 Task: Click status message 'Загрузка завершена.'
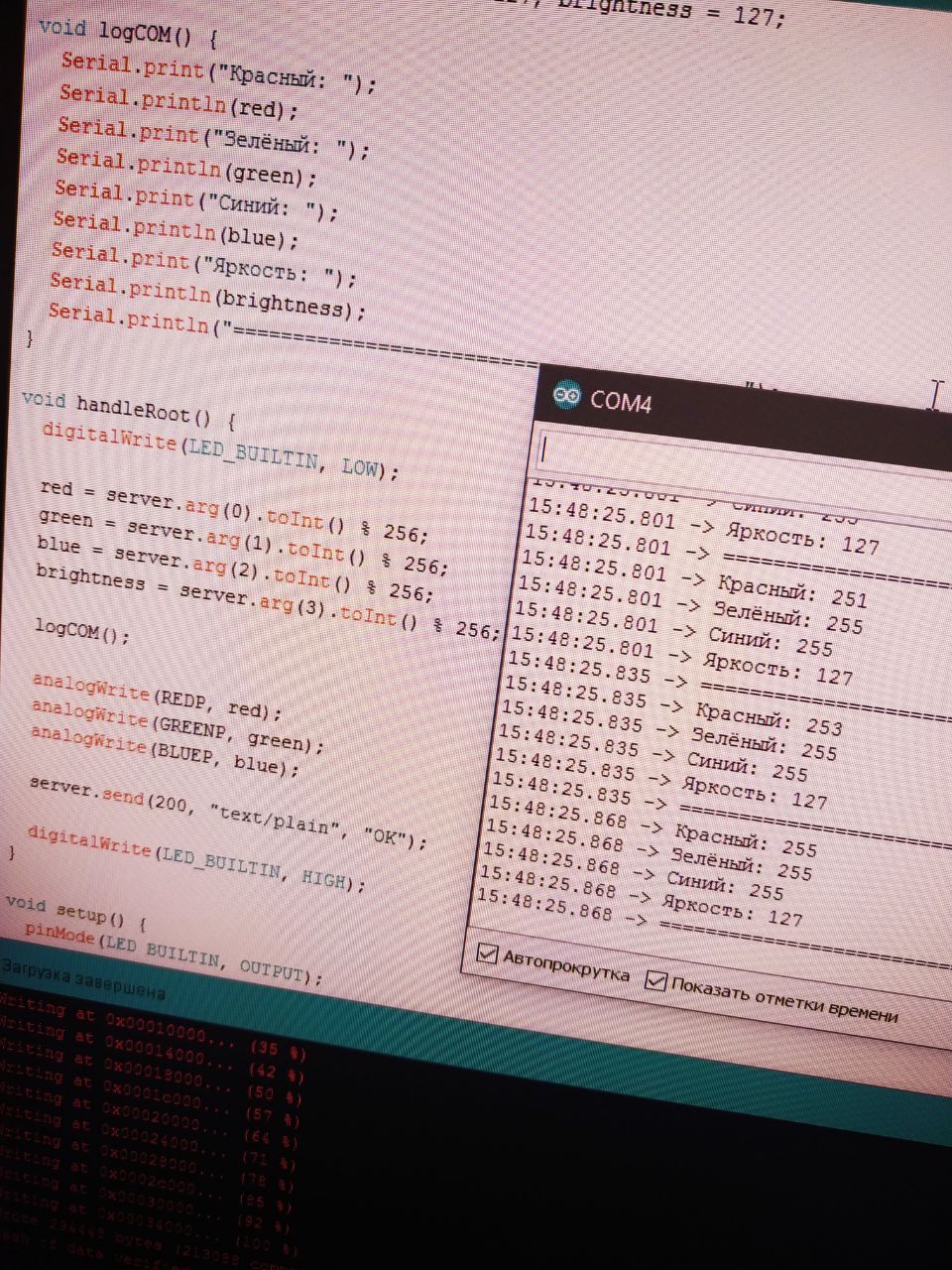click(84, 978)
